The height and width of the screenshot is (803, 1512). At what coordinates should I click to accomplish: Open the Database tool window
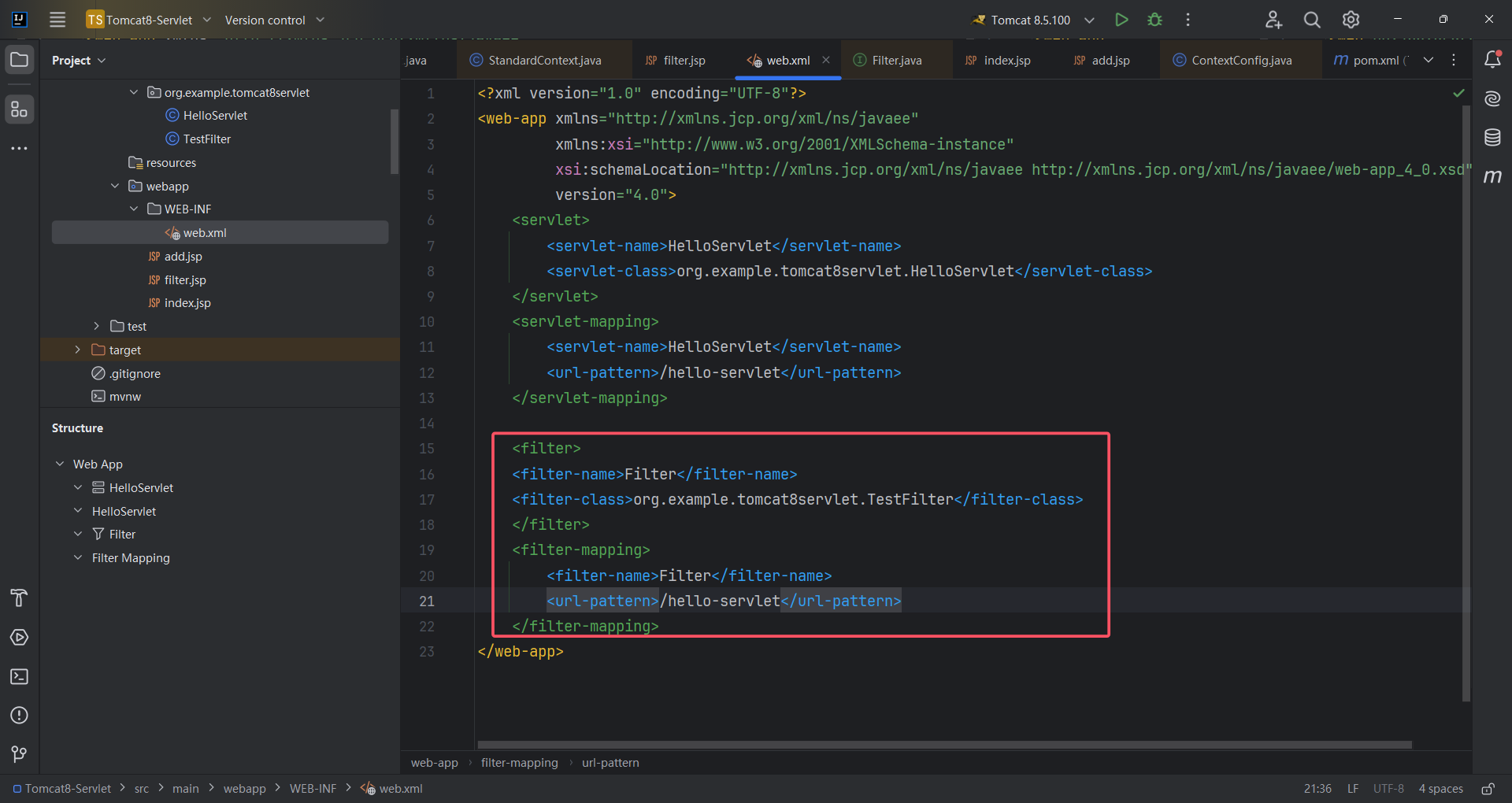pos(1492,138)
